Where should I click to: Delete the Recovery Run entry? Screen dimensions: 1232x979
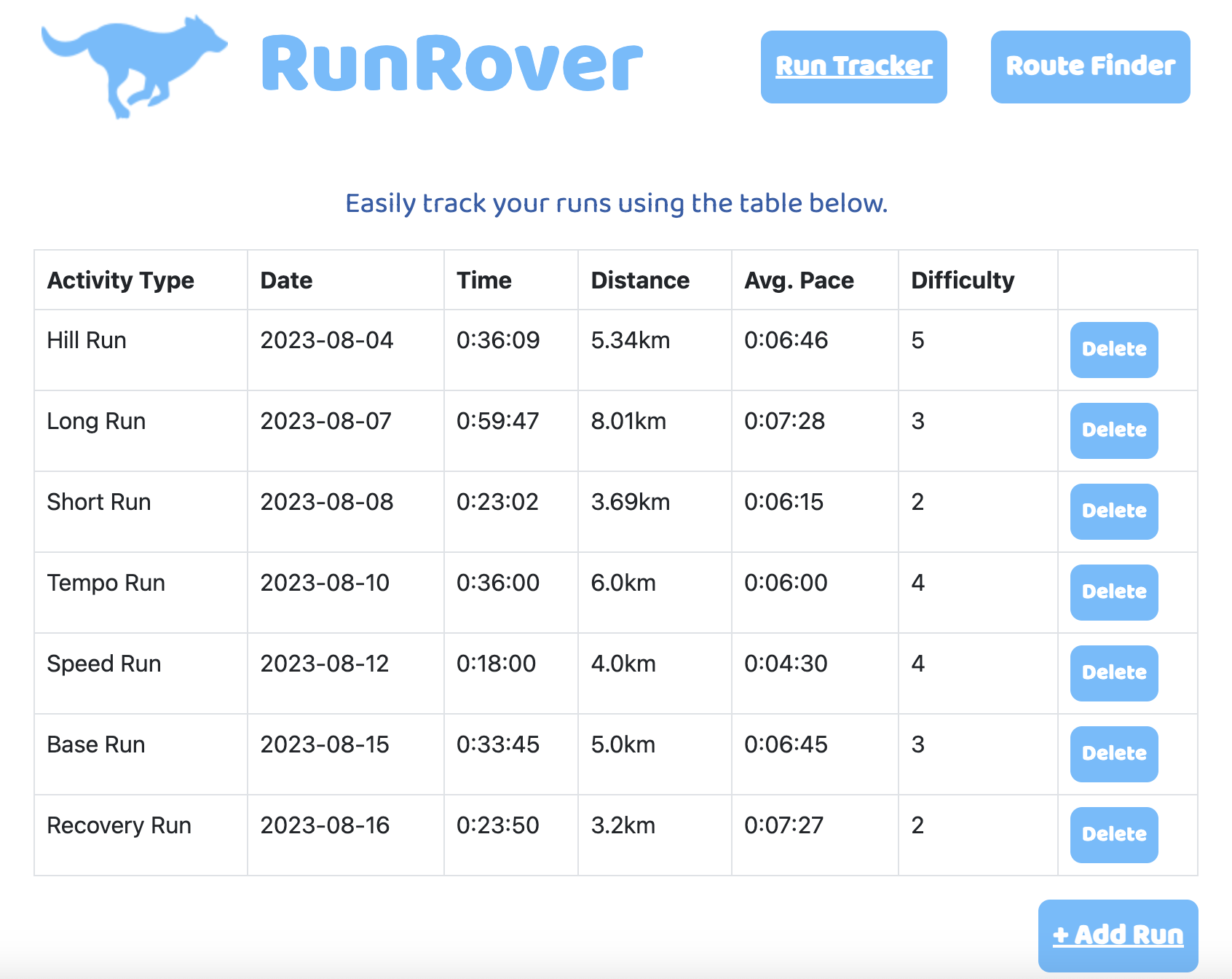click(1114, 835)
